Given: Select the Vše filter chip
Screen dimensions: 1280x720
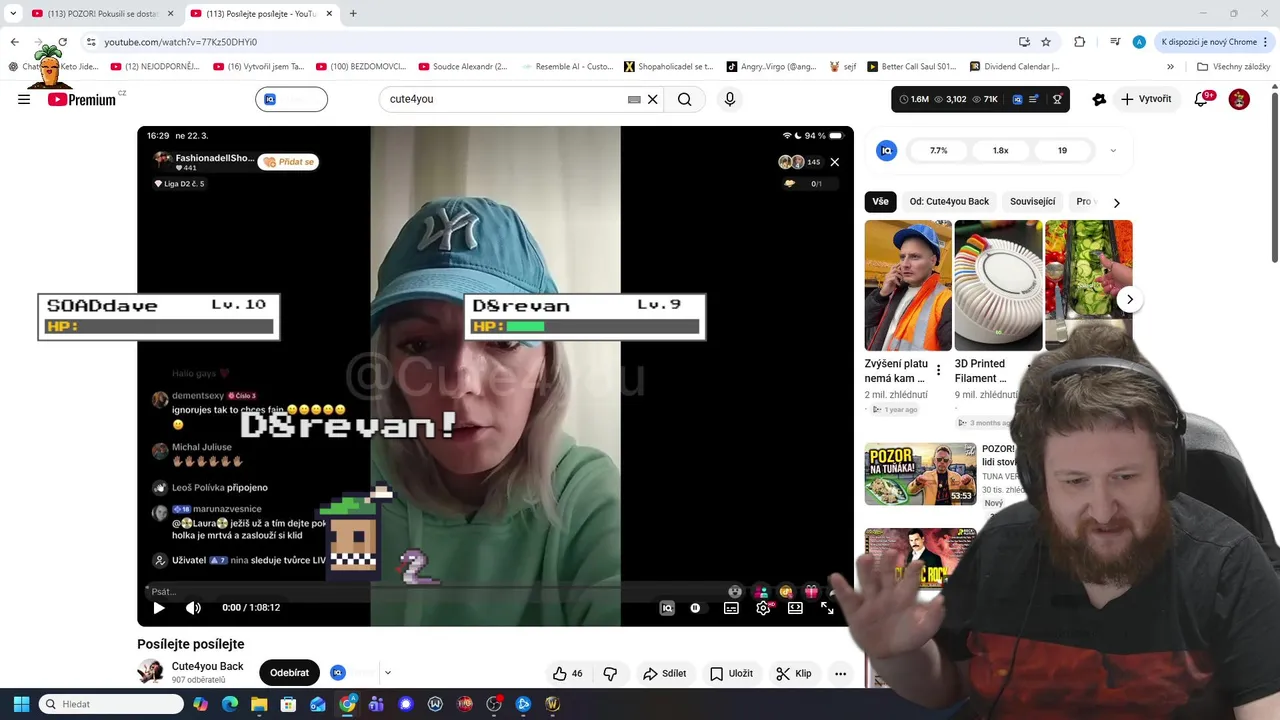Looking at the screenshot, I should click(880, 201).
